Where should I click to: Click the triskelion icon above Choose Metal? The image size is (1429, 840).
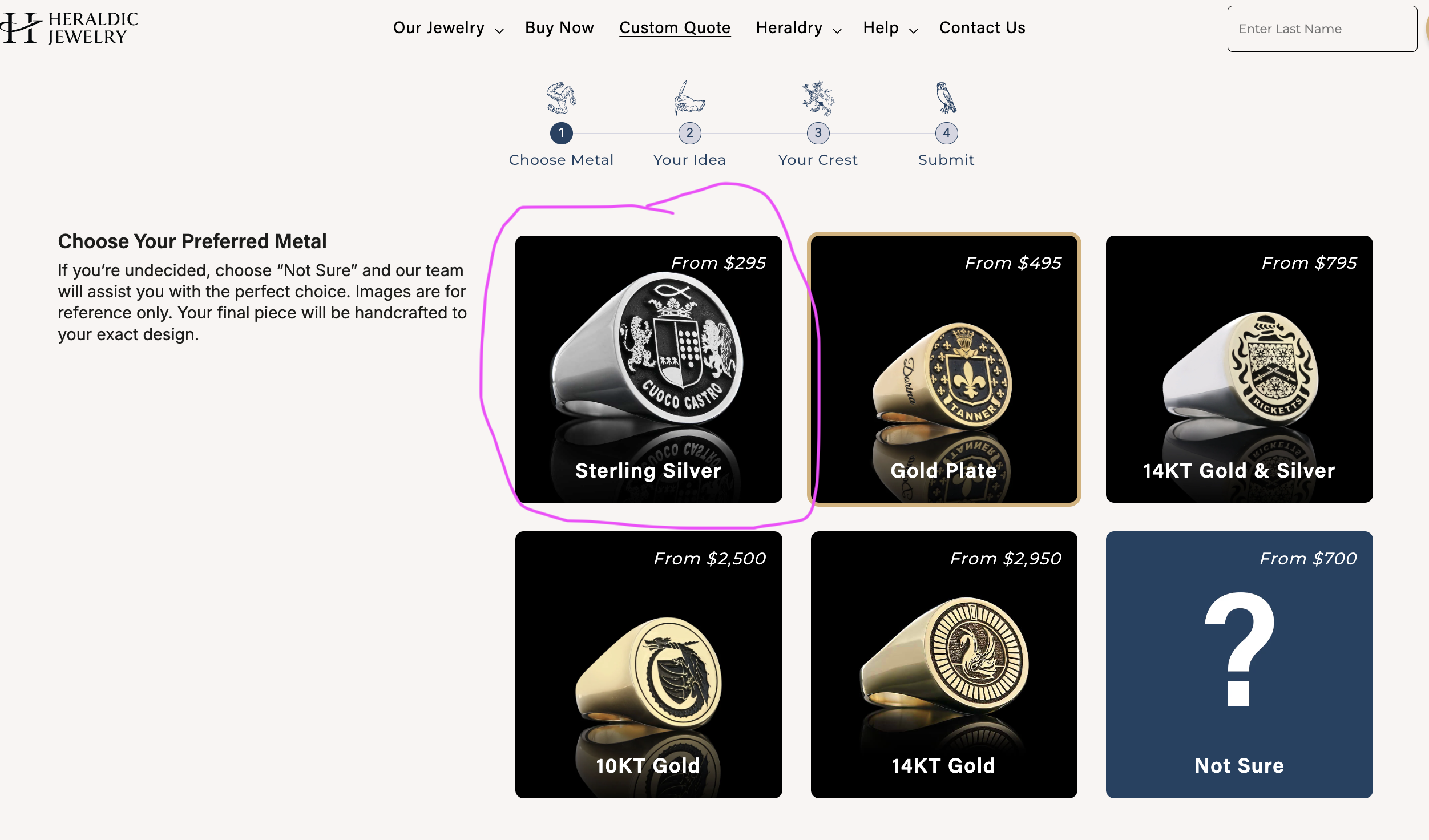561,98
